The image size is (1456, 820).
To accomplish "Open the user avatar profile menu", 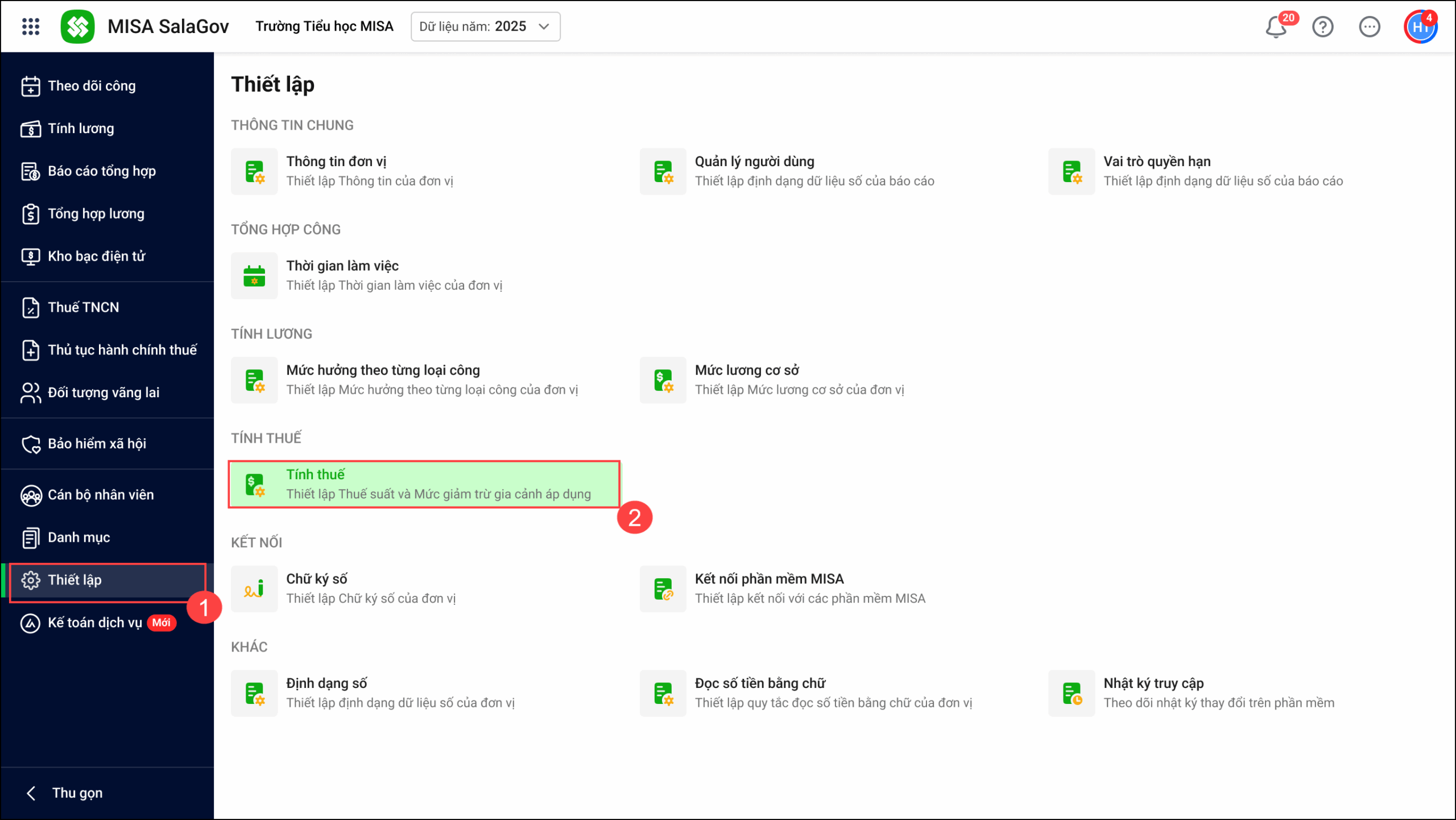I will point(1420,27).
